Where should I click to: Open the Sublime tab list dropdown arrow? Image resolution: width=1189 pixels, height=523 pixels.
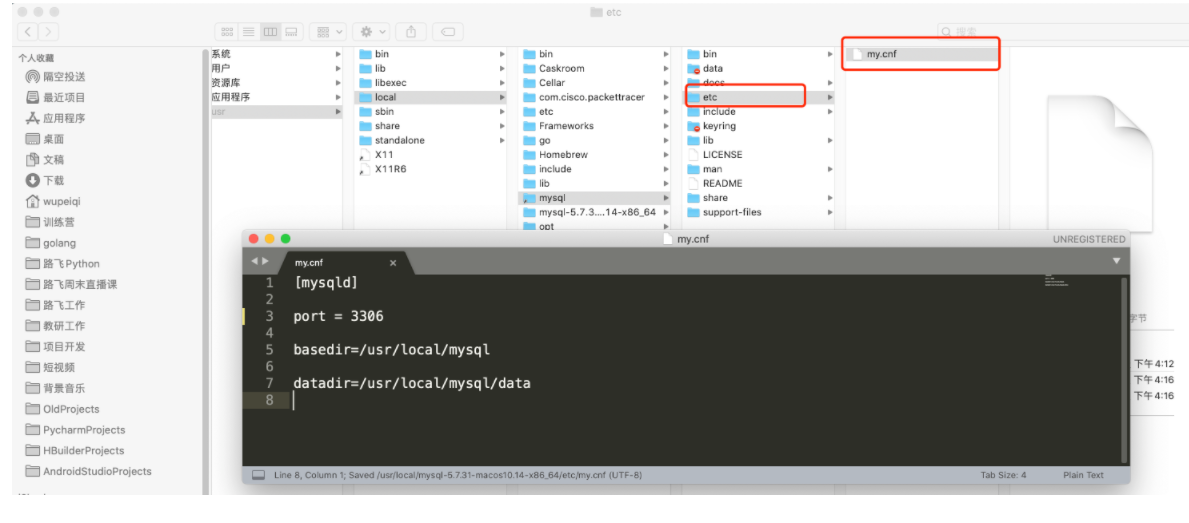tap(1116, 261)
